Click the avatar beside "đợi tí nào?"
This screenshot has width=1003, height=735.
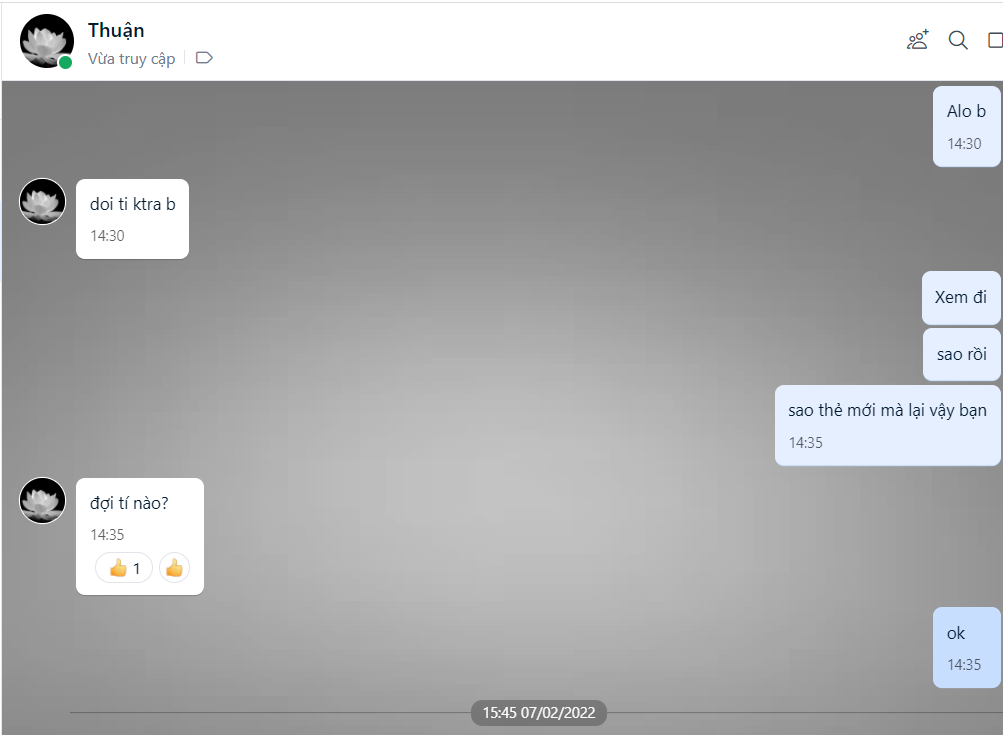point(43,500)
